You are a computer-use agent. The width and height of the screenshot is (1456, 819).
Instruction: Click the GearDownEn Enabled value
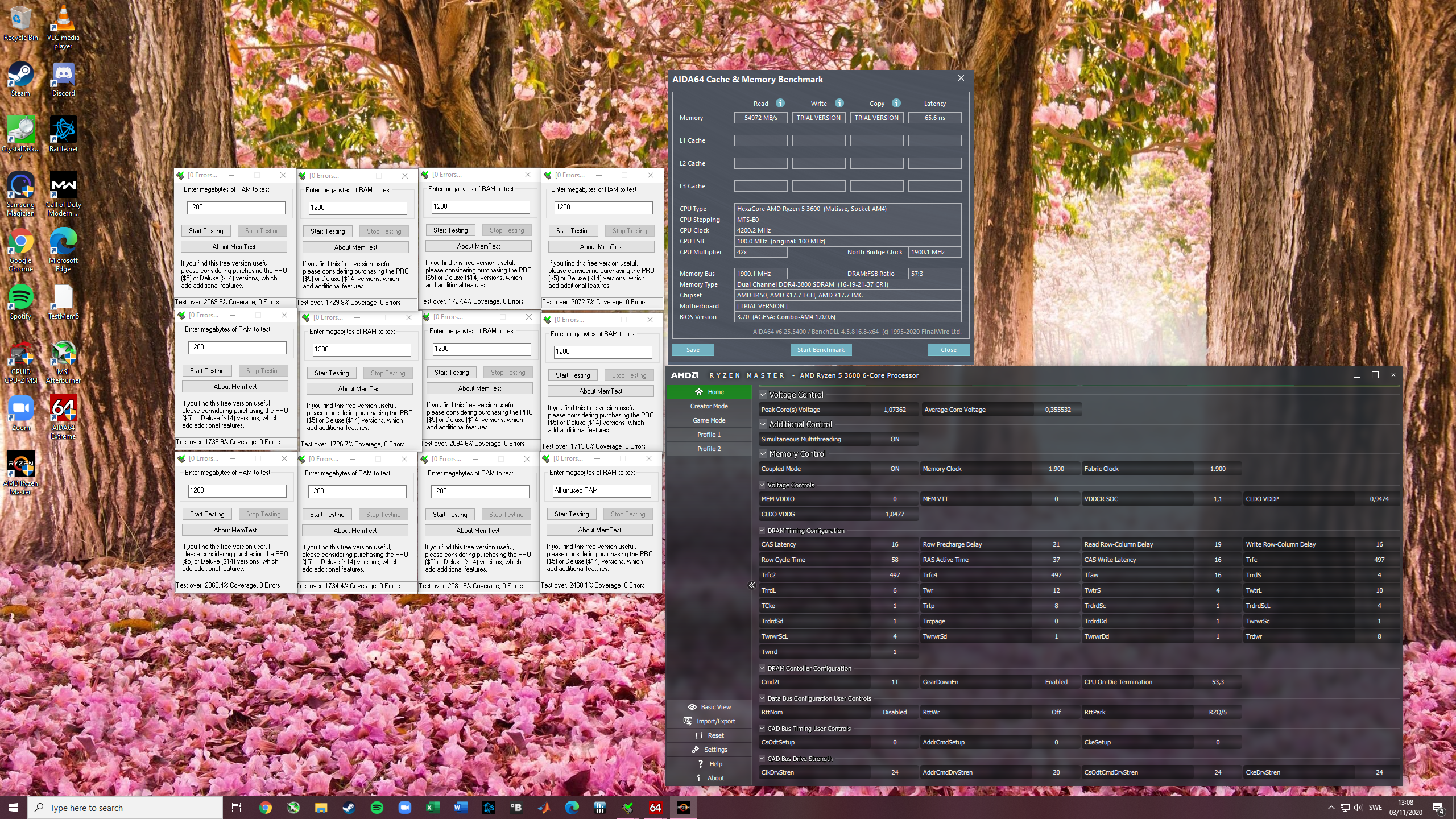pyautogui.click(x=1056, y=682)
